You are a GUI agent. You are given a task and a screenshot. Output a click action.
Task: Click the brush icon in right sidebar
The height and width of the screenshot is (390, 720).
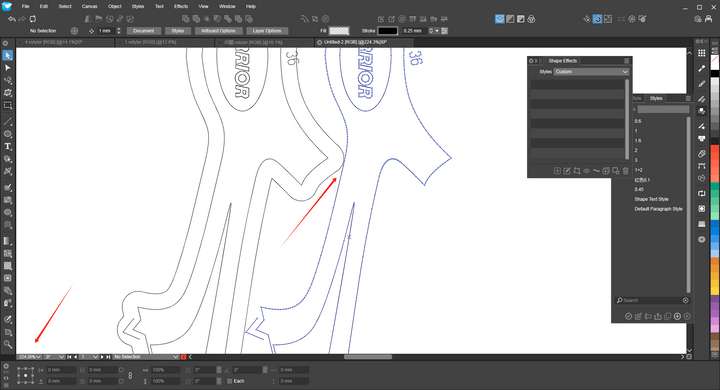(x=702, y=84)
